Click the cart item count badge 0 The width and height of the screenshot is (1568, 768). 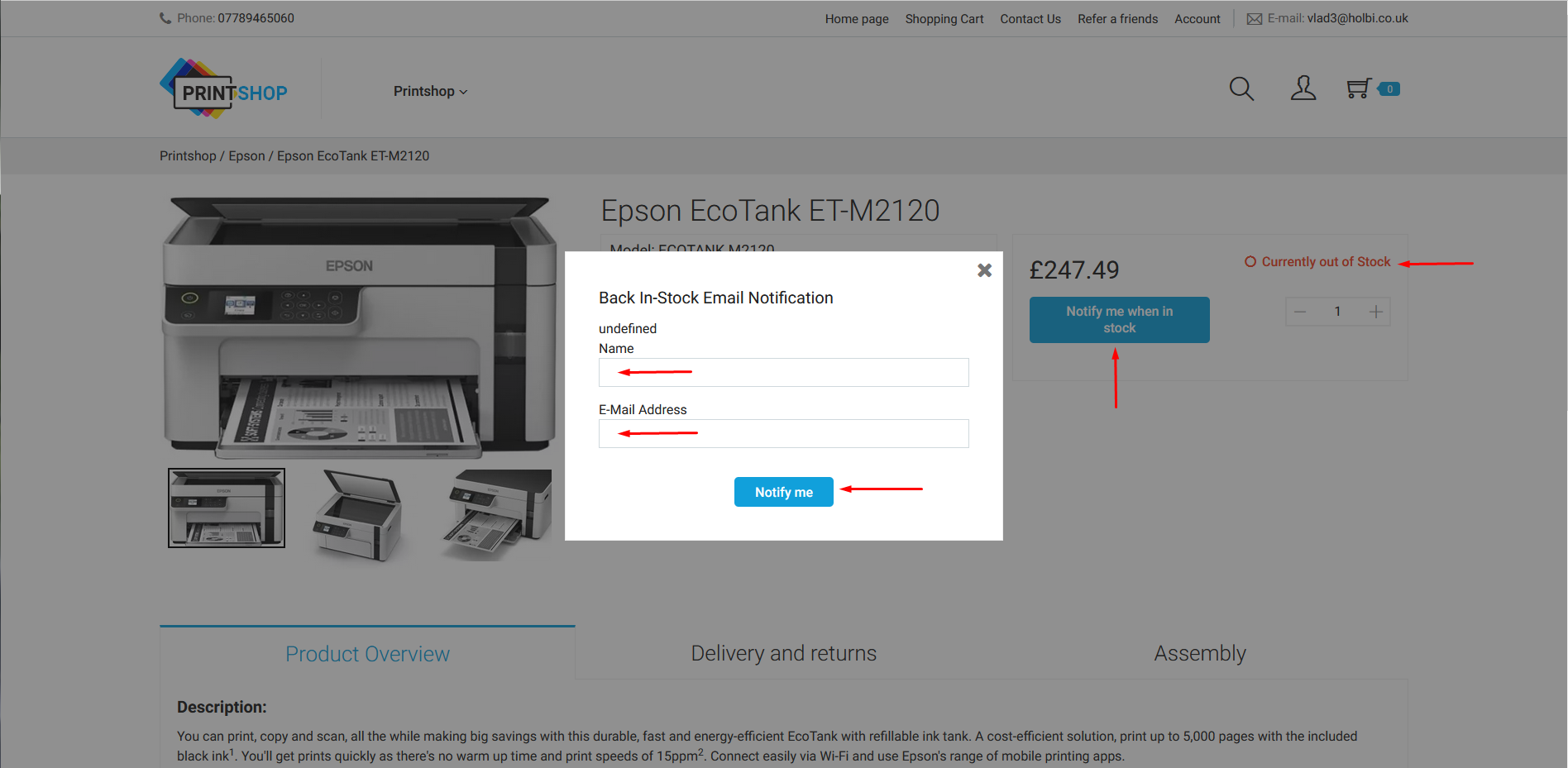tap(1389, 89)
